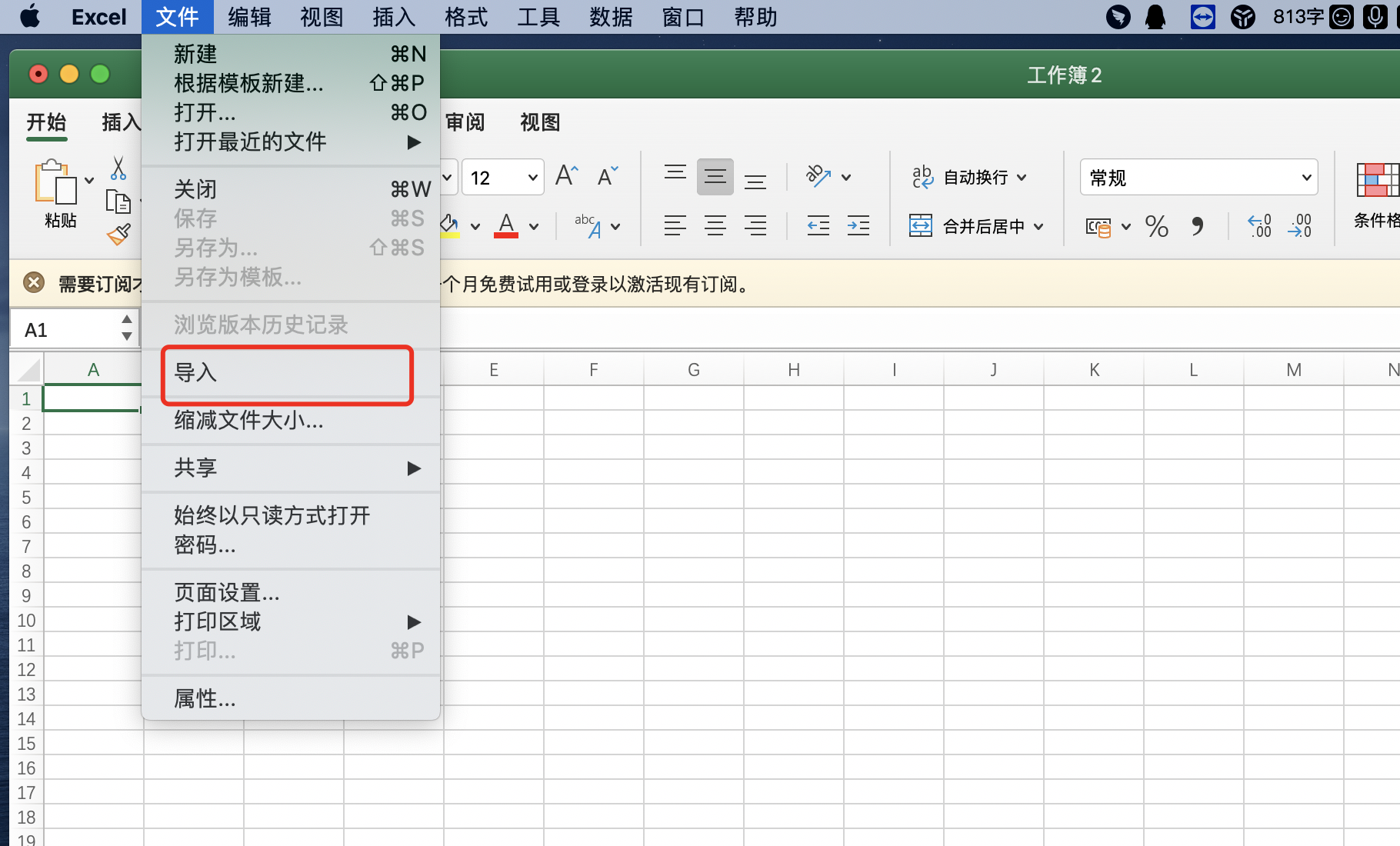Align text right

tap(755, 226)
